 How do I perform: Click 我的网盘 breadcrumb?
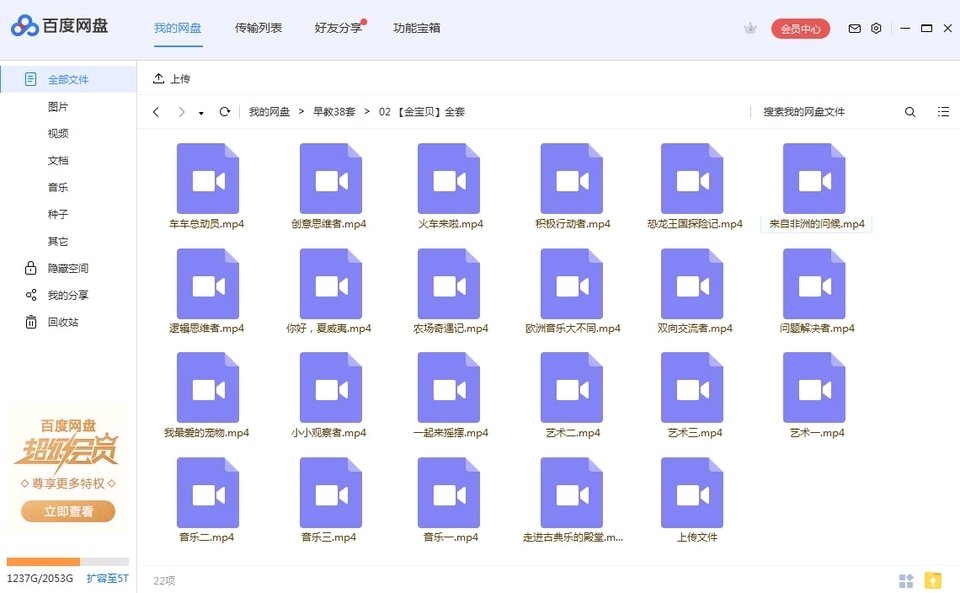click(269, 112)
